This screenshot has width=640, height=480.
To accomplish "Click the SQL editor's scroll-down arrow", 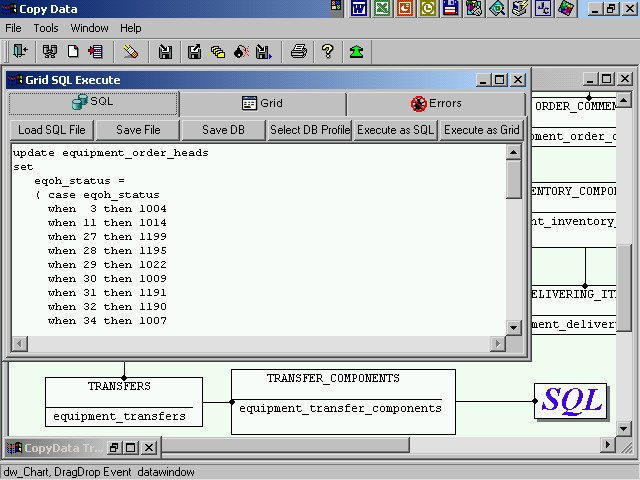I will pos(514,327).
